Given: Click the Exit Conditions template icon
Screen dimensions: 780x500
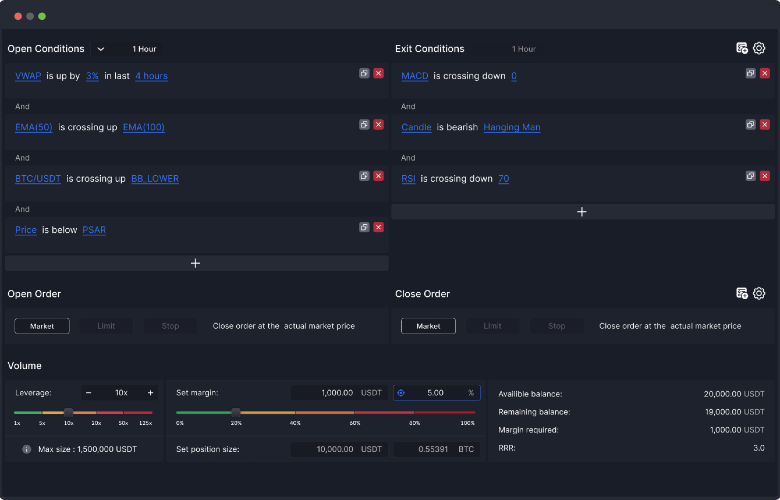Looking at the screenshot, I should pos(742,48).
